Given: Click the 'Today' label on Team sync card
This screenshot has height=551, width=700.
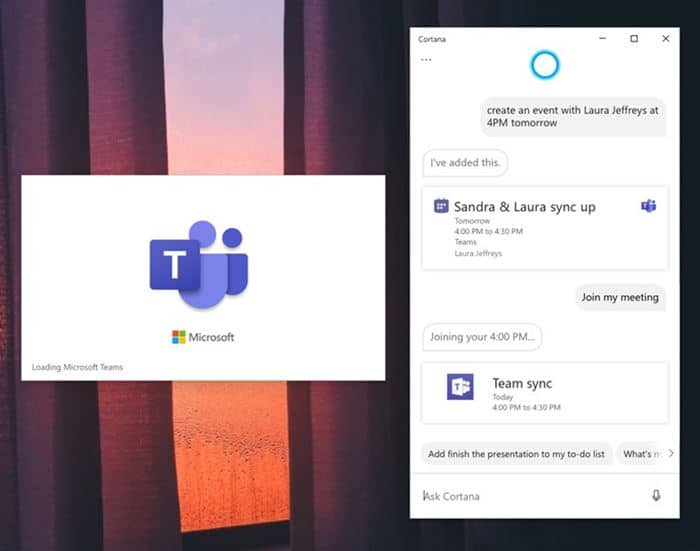Looking at the screenshot, I should [x=503, y=397].
